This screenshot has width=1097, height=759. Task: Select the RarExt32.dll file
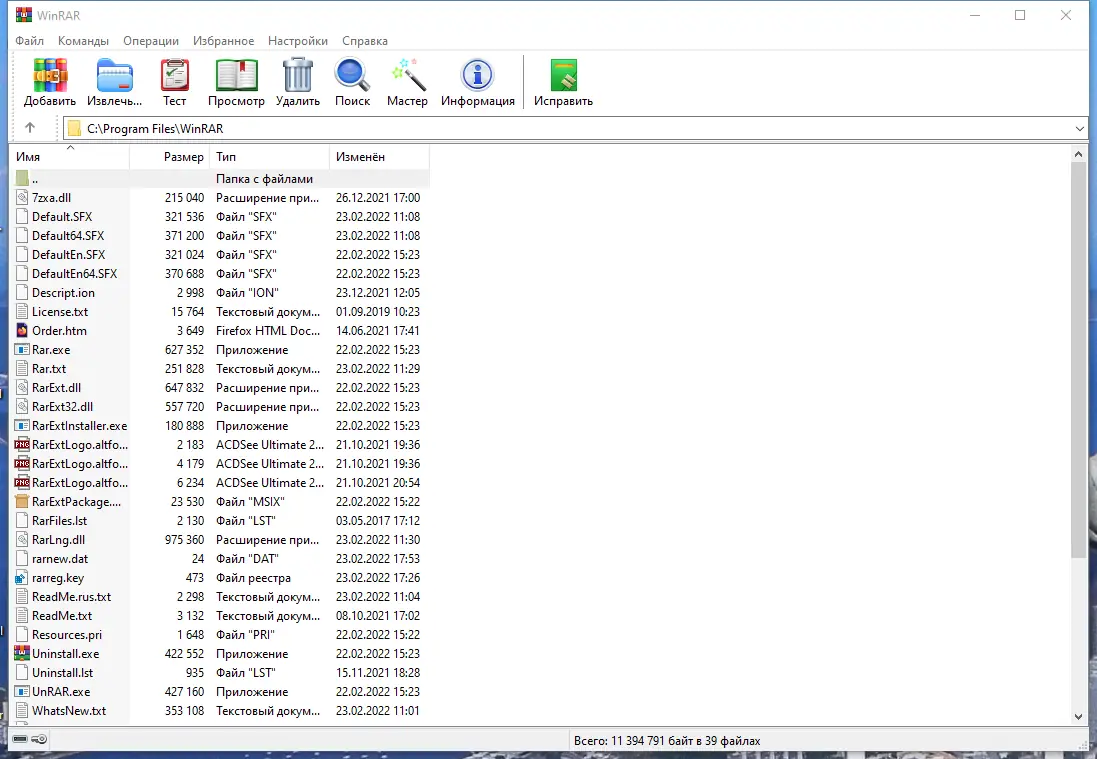click(221, 406)
